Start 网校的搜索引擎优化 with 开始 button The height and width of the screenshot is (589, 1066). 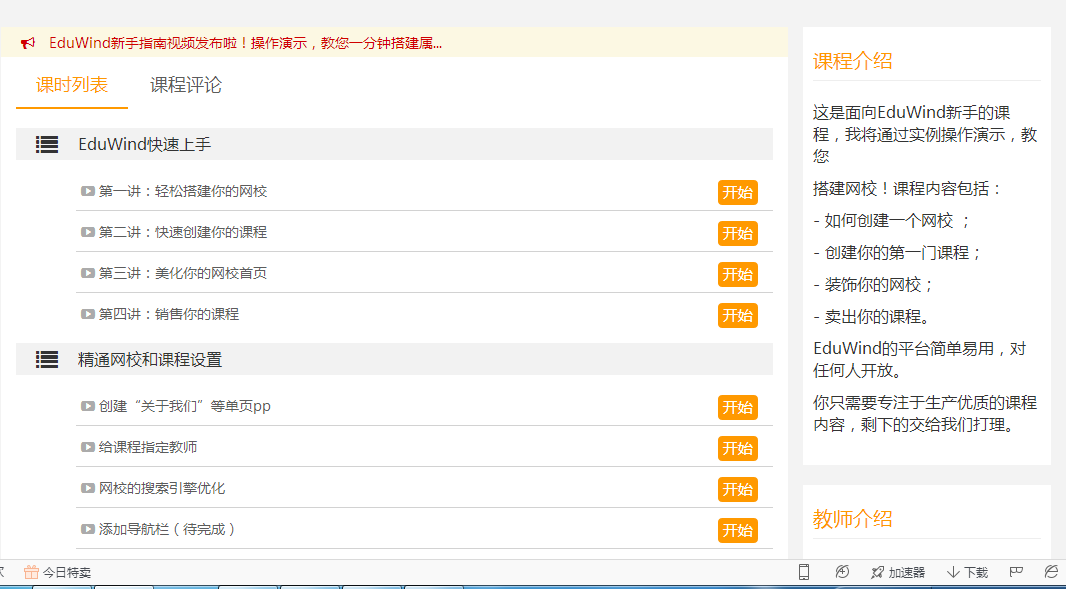738,489
